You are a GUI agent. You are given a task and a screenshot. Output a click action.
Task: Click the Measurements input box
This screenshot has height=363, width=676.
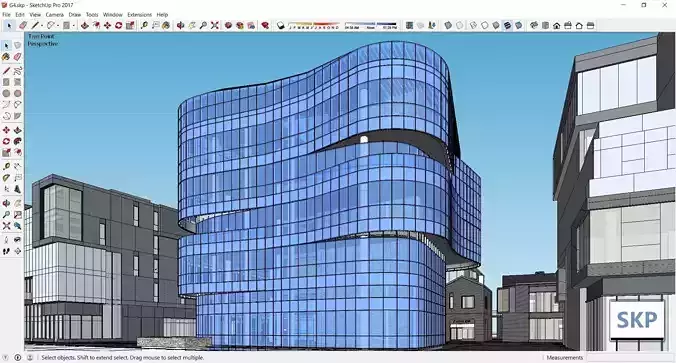click(x=629, y=357)
